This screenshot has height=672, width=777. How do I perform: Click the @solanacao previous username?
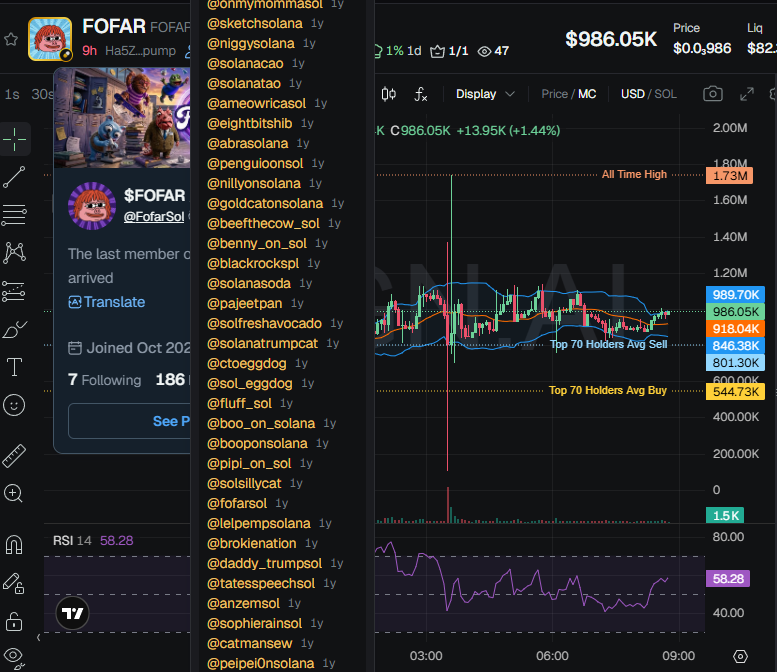coord(245,63)
